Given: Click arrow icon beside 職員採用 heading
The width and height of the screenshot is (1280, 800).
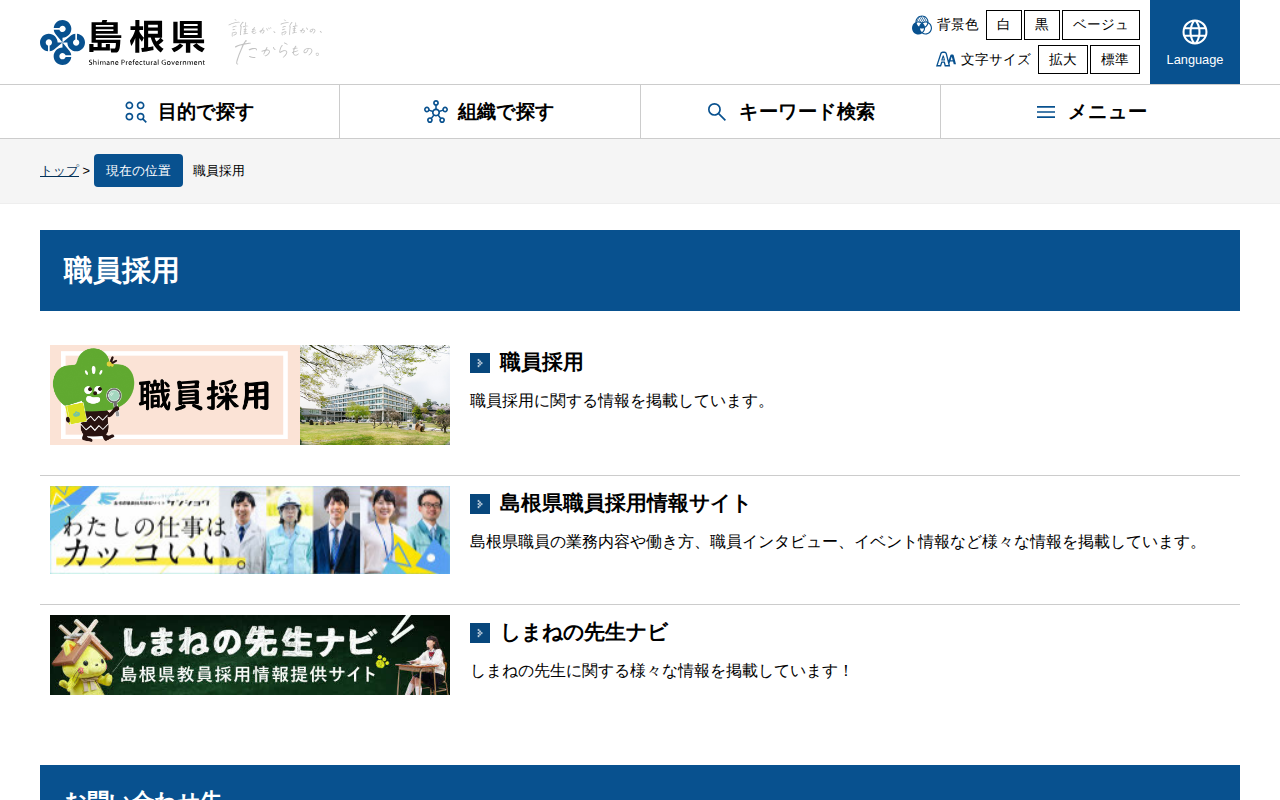Looking at the screenshot, I should (x=480, y=363).
